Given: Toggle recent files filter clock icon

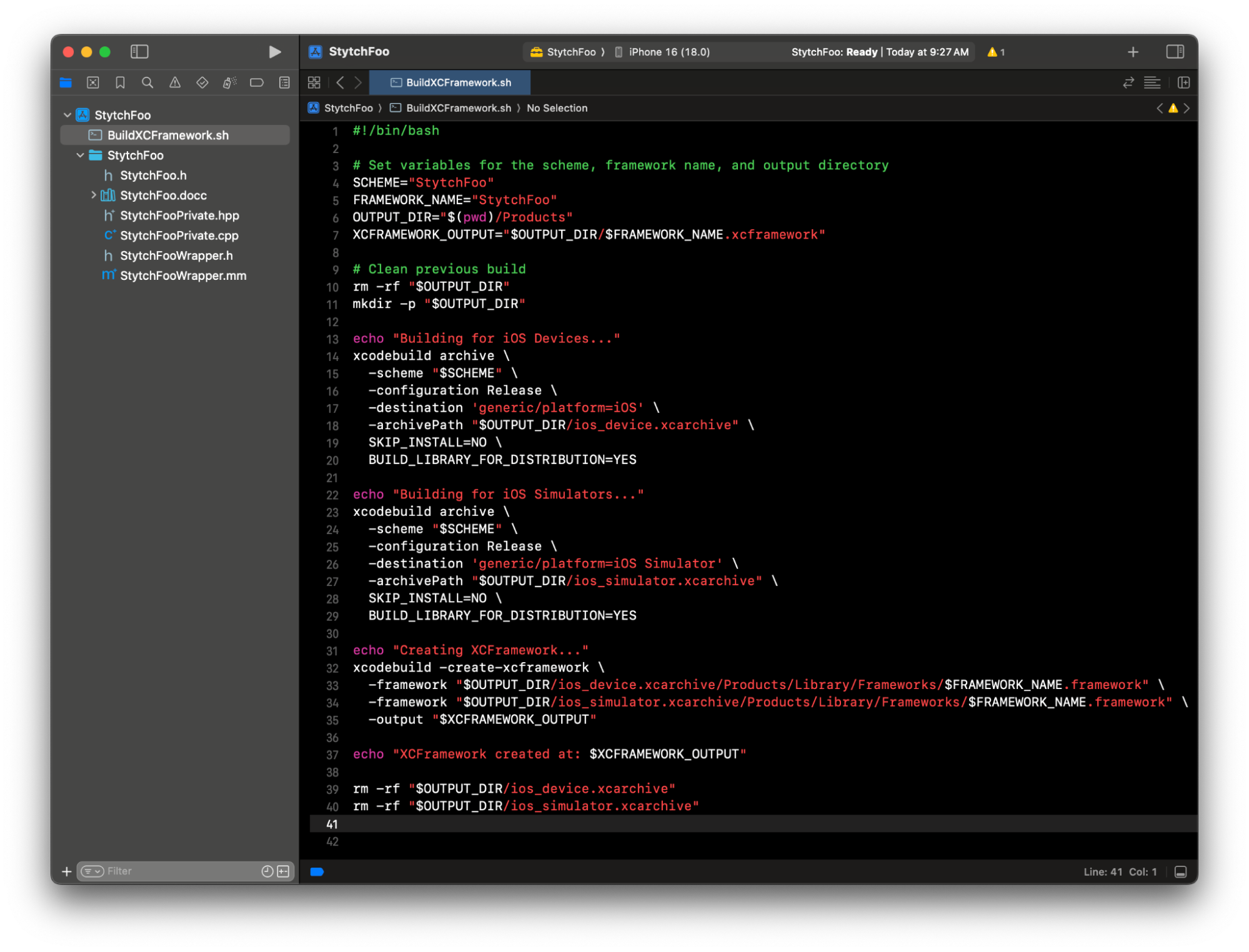Looking at the screenshot, I should click(x=267, y=871).
